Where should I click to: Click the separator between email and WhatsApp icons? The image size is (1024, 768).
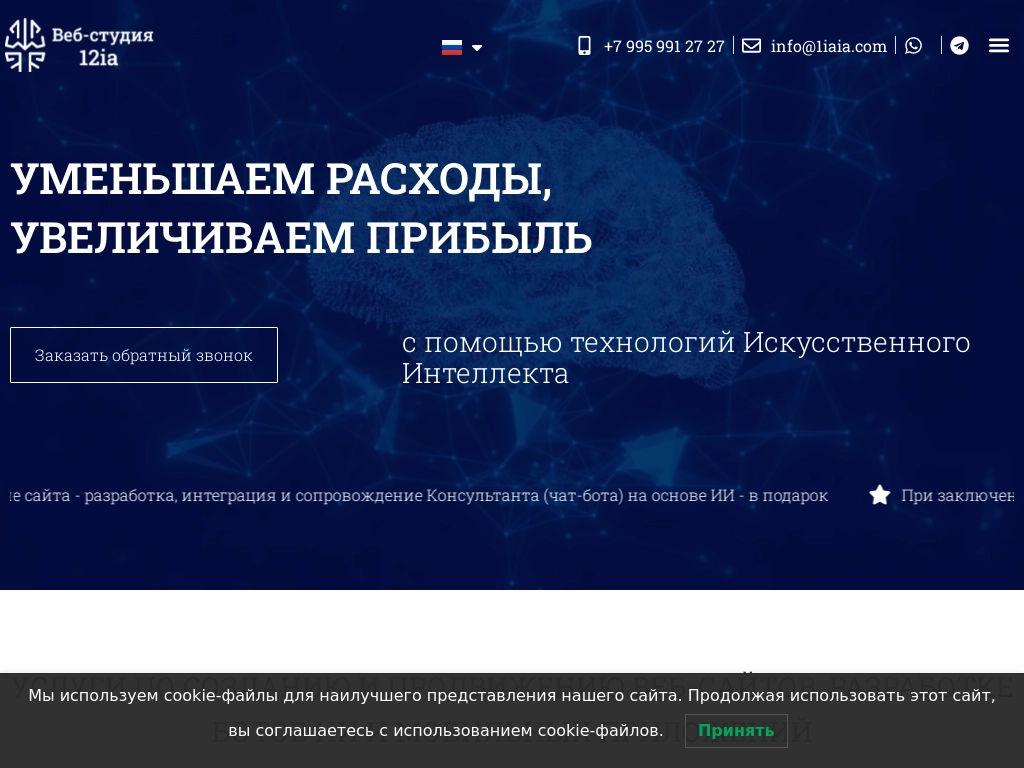894,45
